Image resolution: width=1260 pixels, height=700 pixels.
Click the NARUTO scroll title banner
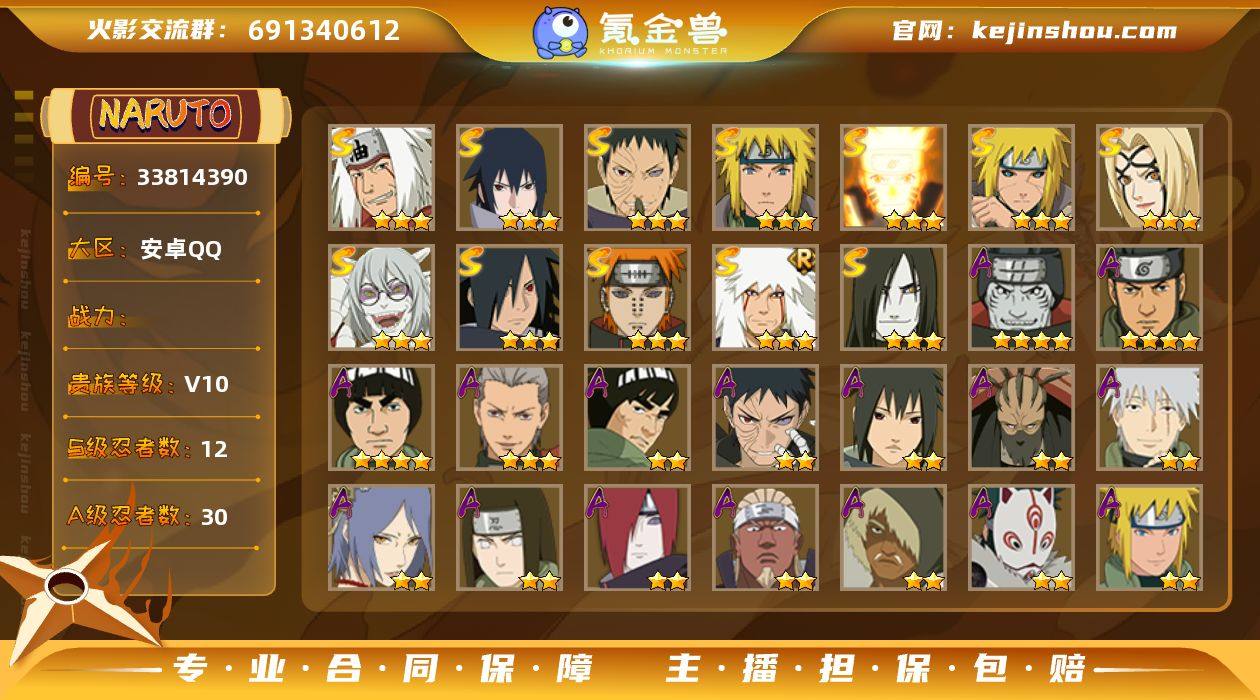[x=166, y=115]
